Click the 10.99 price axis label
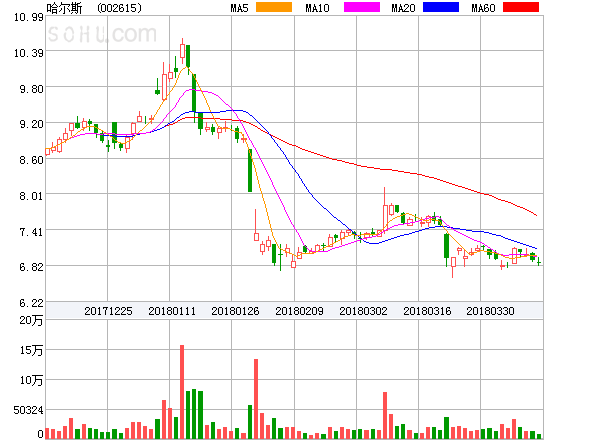The width and height of the screenshot is (600, 440). pos(29,17)
